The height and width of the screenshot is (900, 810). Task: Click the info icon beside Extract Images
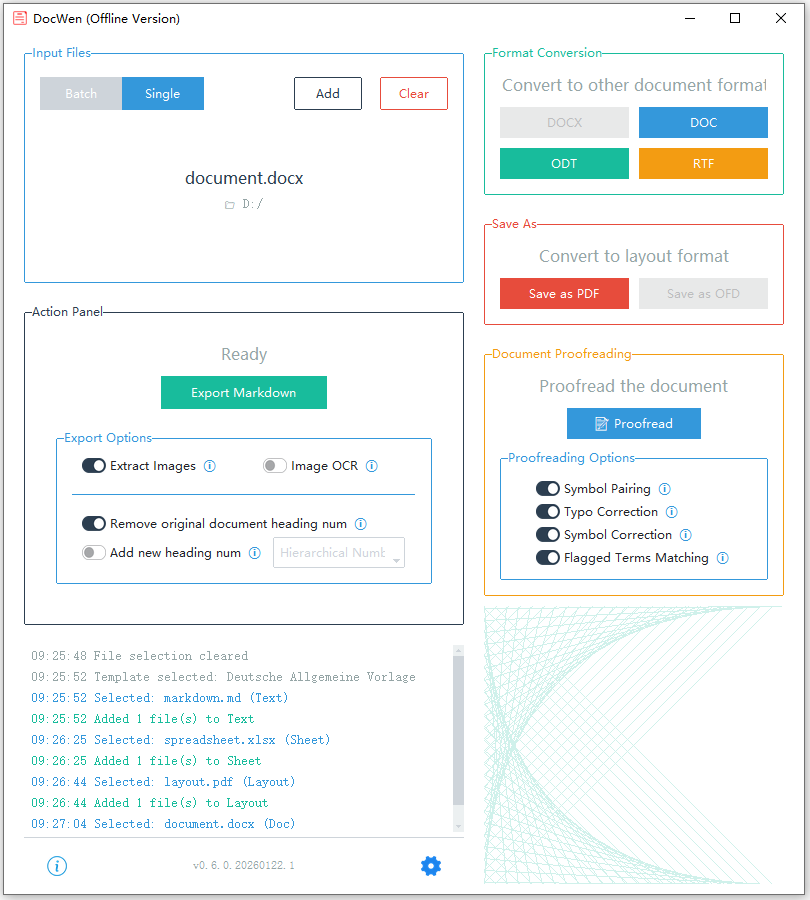click(x=210, y=466)
